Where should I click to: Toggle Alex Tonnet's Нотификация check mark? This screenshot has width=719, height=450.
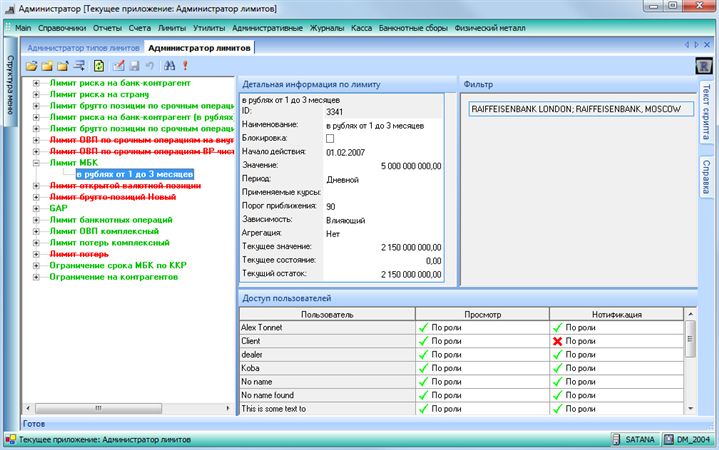click(x=557, y=328)
